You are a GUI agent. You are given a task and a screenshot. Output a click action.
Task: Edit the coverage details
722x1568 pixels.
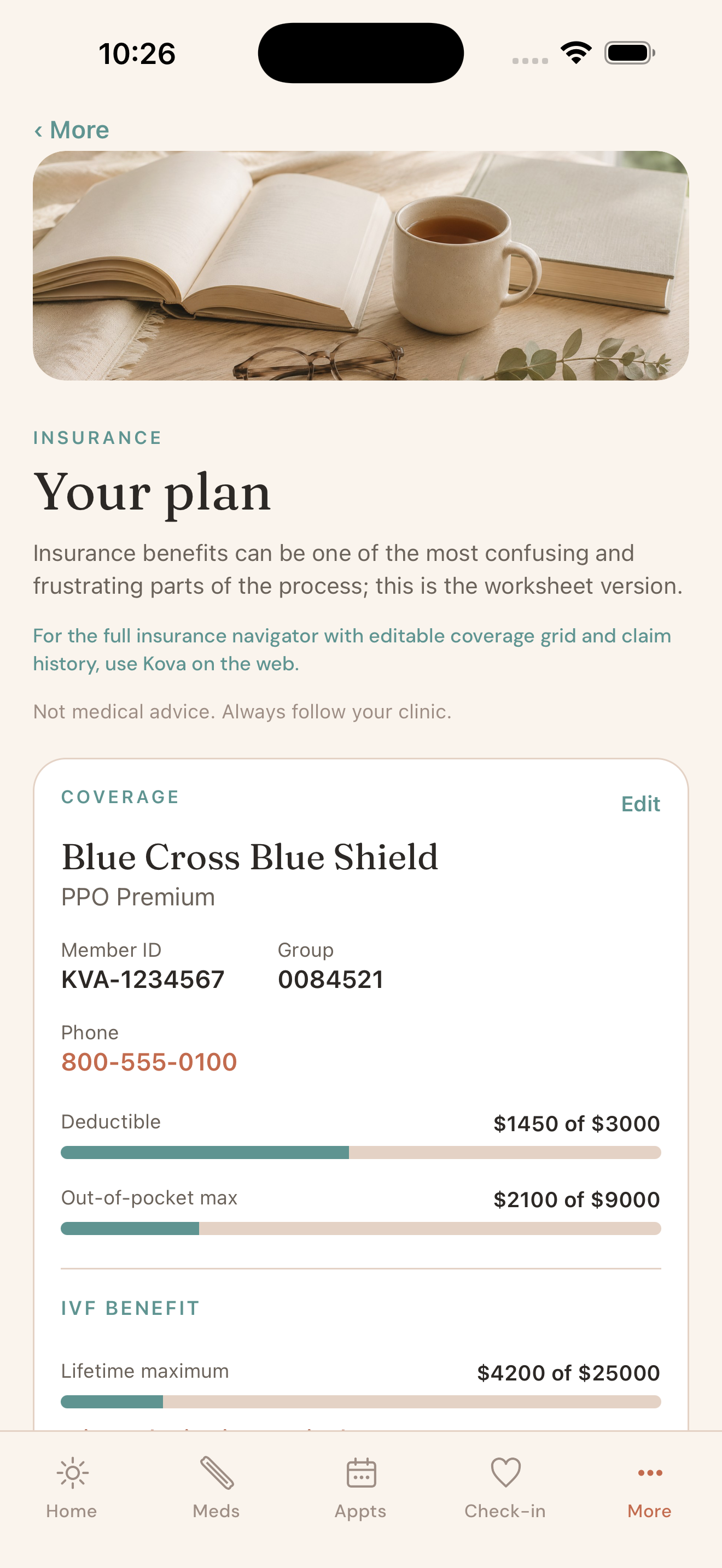(x=641, y=804)
